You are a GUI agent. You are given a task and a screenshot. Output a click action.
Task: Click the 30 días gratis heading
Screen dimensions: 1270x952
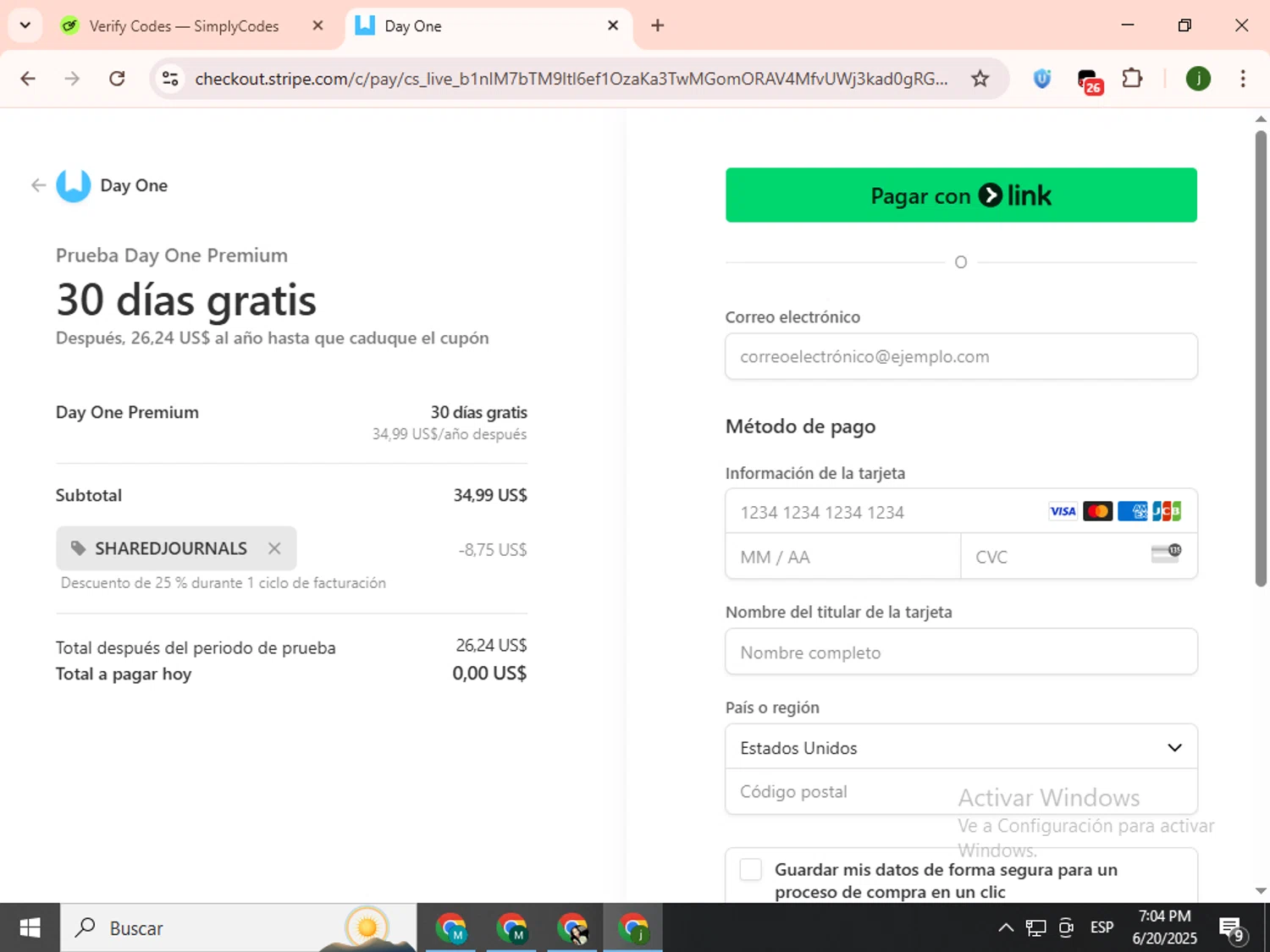click(x=186, y=300)
